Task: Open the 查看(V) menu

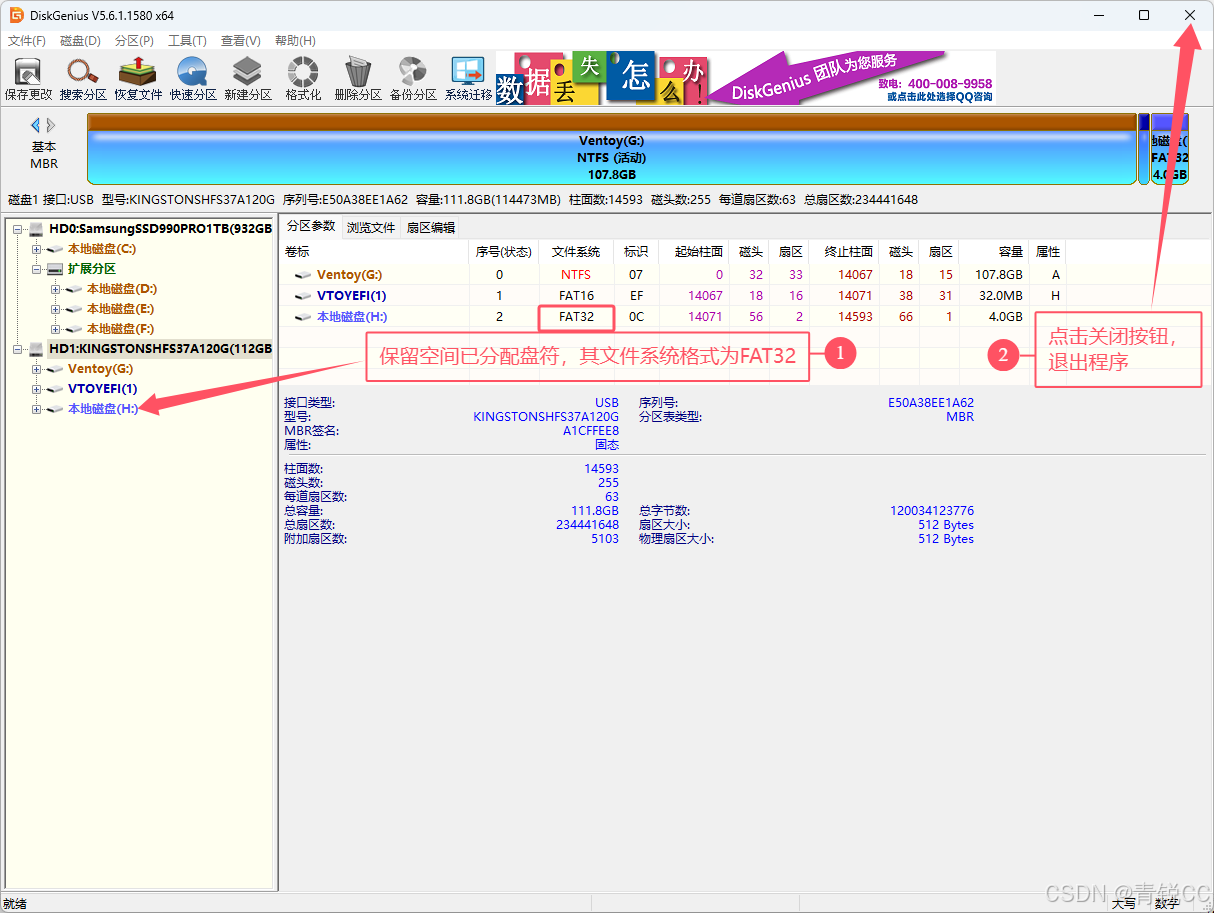Action: [x=240, y=41]
